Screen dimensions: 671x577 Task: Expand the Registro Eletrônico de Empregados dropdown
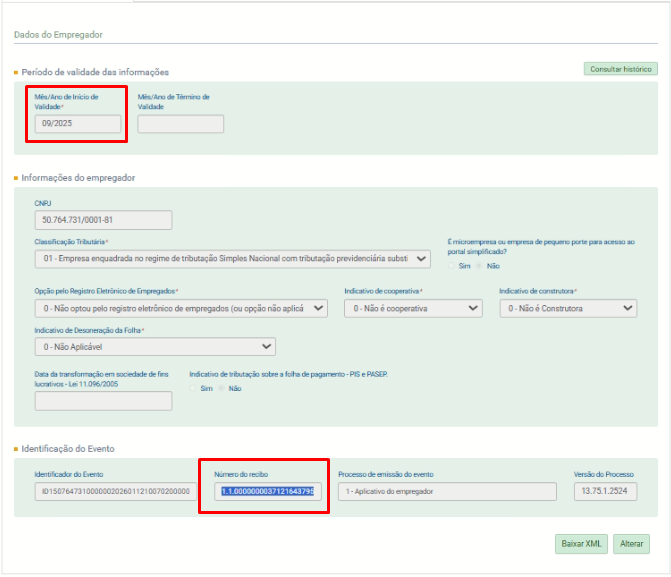coord(181,308)
